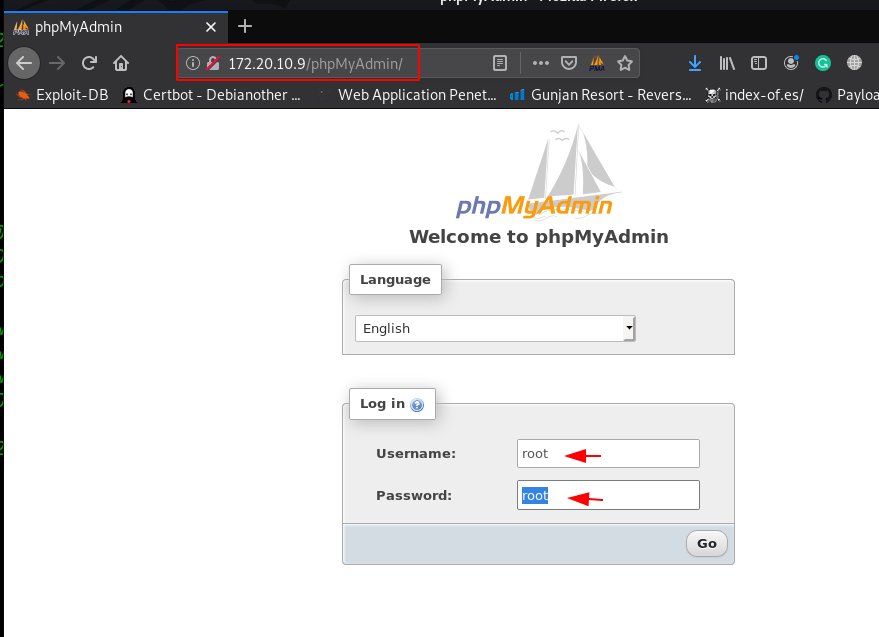
Task: Open the Web Application Penet... bookmark
Action: coord(408,95)
